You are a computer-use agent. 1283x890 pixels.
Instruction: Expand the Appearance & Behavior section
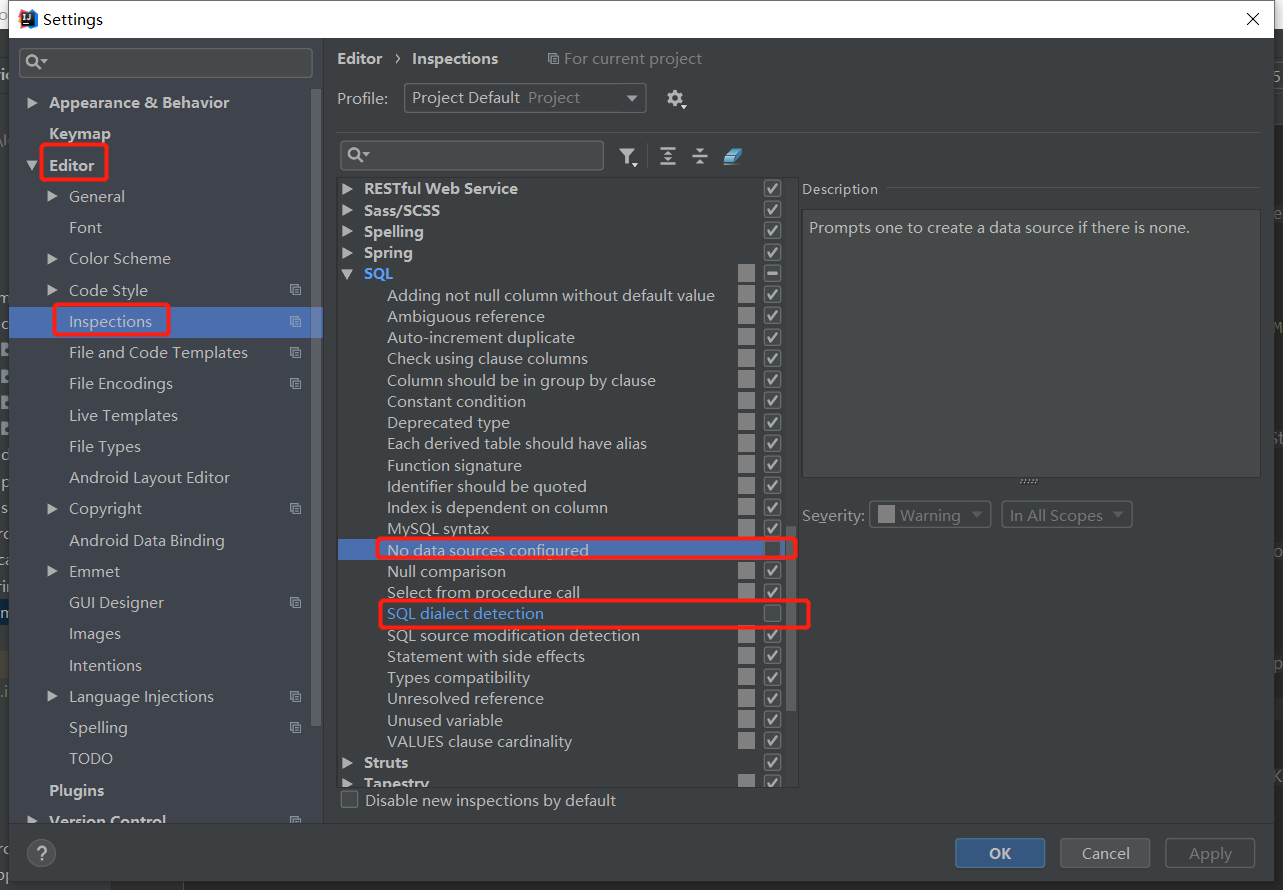32,102
